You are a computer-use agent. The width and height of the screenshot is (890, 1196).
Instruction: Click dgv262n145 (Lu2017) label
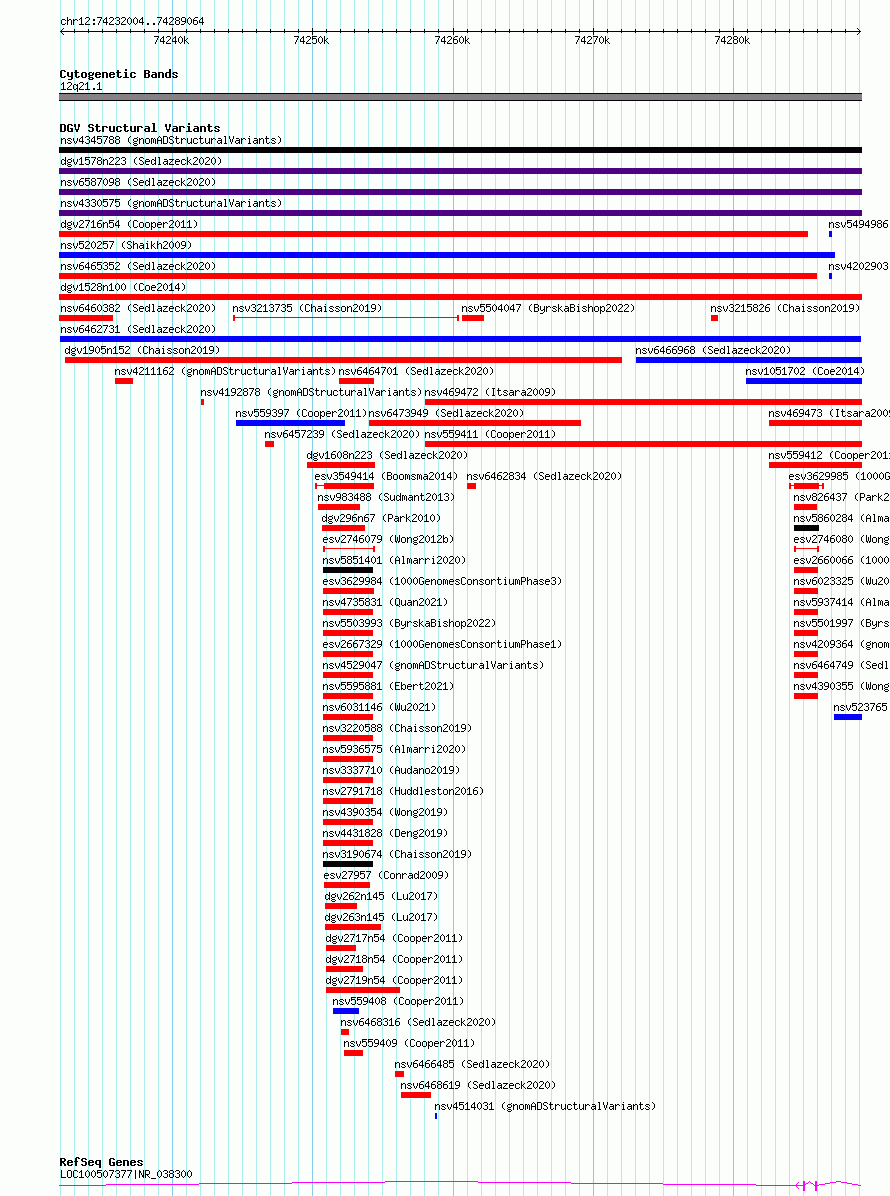pos(381,897)
